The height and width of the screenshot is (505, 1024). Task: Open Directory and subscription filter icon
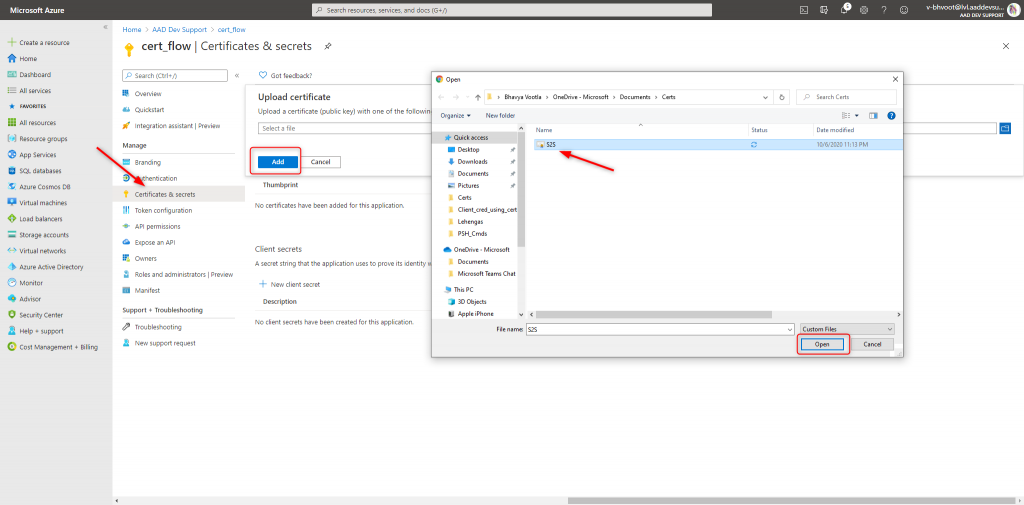coord(824,10)
